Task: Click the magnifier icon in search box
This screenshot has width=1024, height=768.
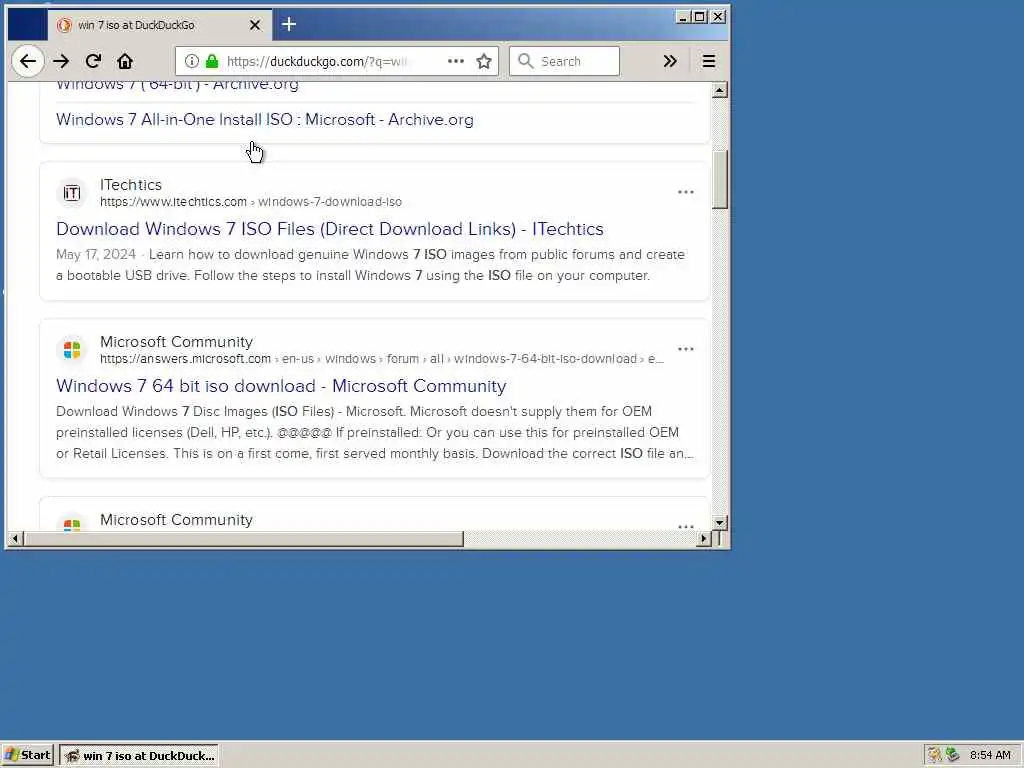Action: coord(525,61)
